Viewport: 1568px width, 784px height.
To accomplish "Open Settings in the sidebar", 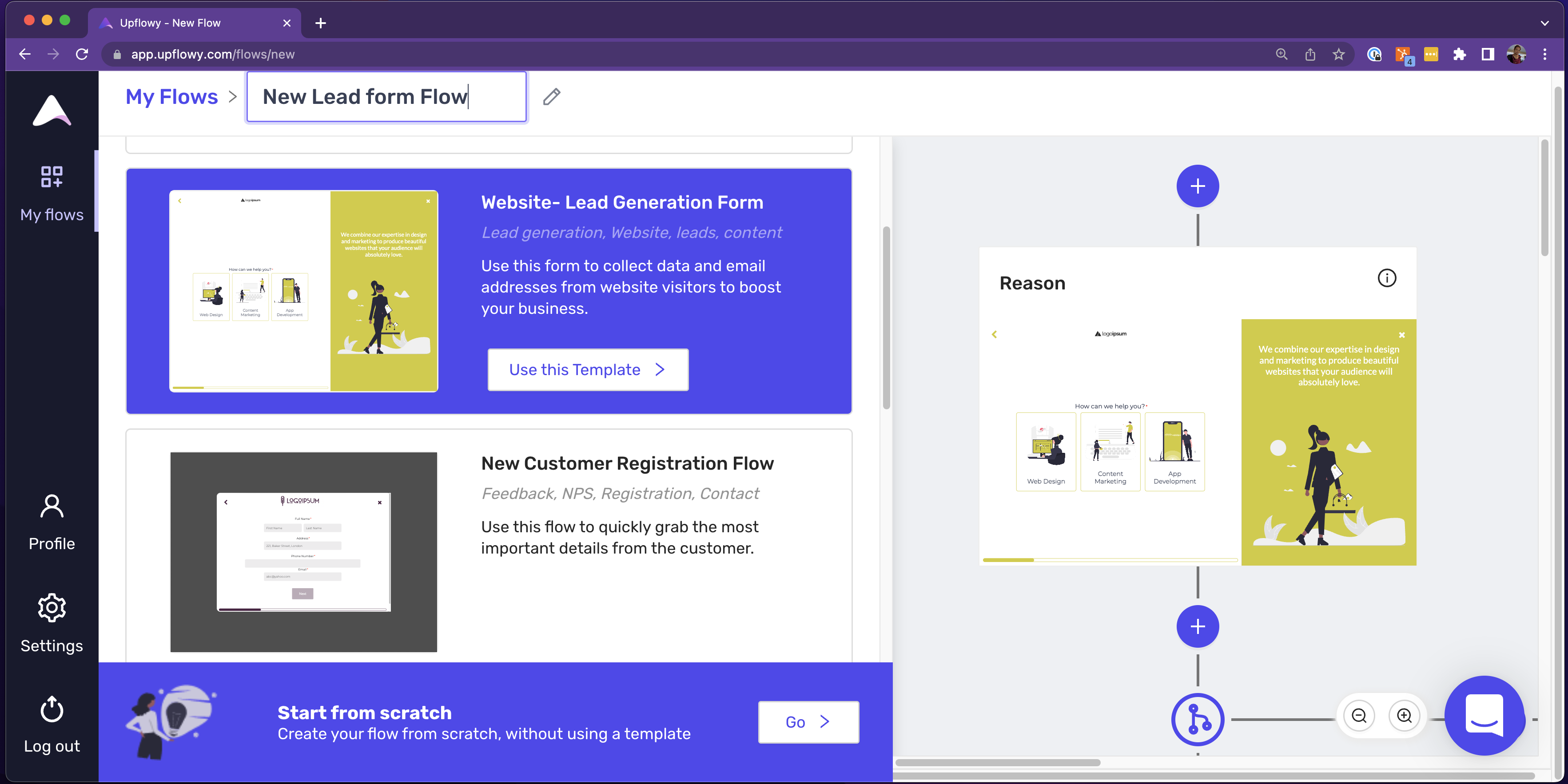I will click(x=52, y=623).
